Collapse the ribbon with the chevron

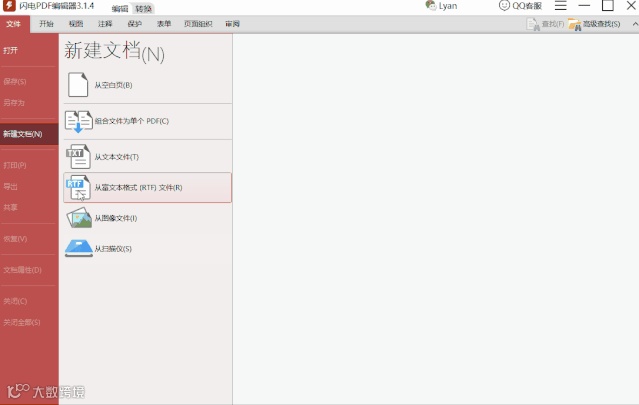coord(635,24)
